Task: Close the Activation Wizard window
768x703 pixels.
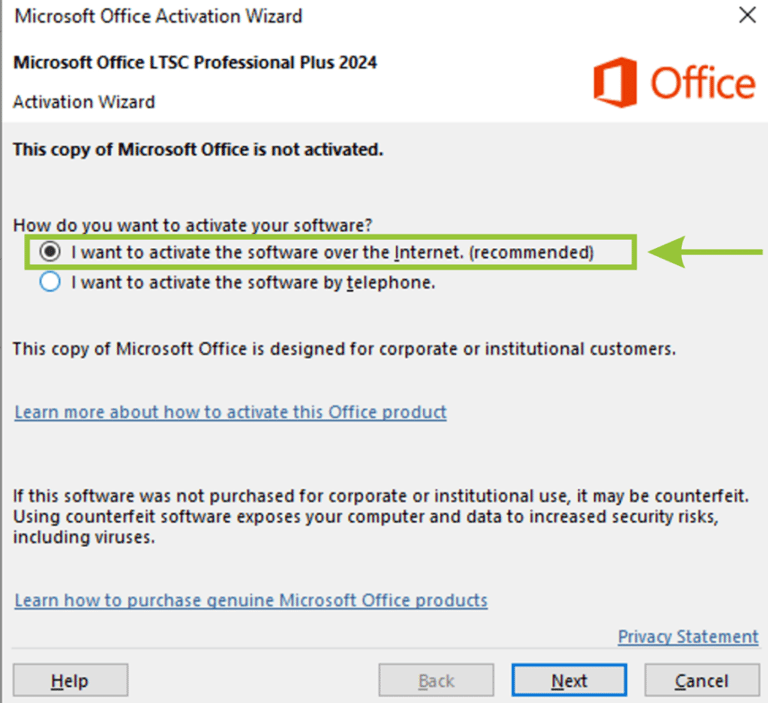Action: 747,15
